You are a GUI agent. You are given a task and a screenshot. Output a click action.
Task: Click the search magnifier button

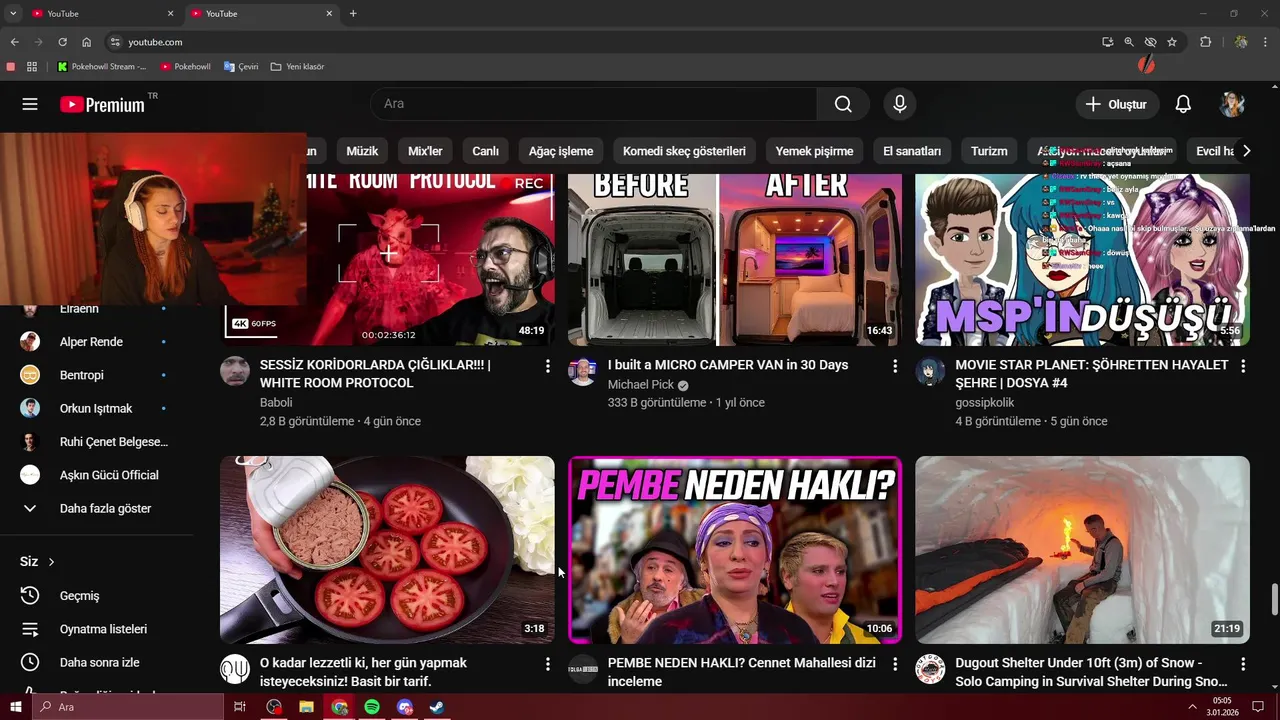click(843, 104)
